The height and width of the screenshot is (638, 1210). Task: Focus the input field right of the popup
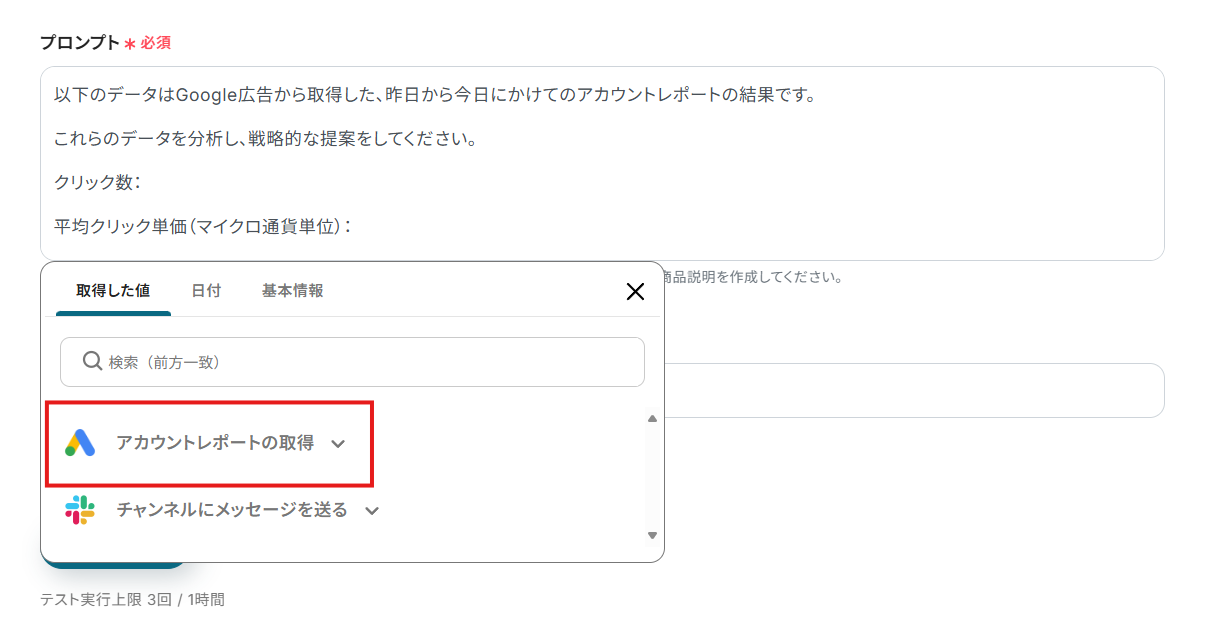click(912, 391)
